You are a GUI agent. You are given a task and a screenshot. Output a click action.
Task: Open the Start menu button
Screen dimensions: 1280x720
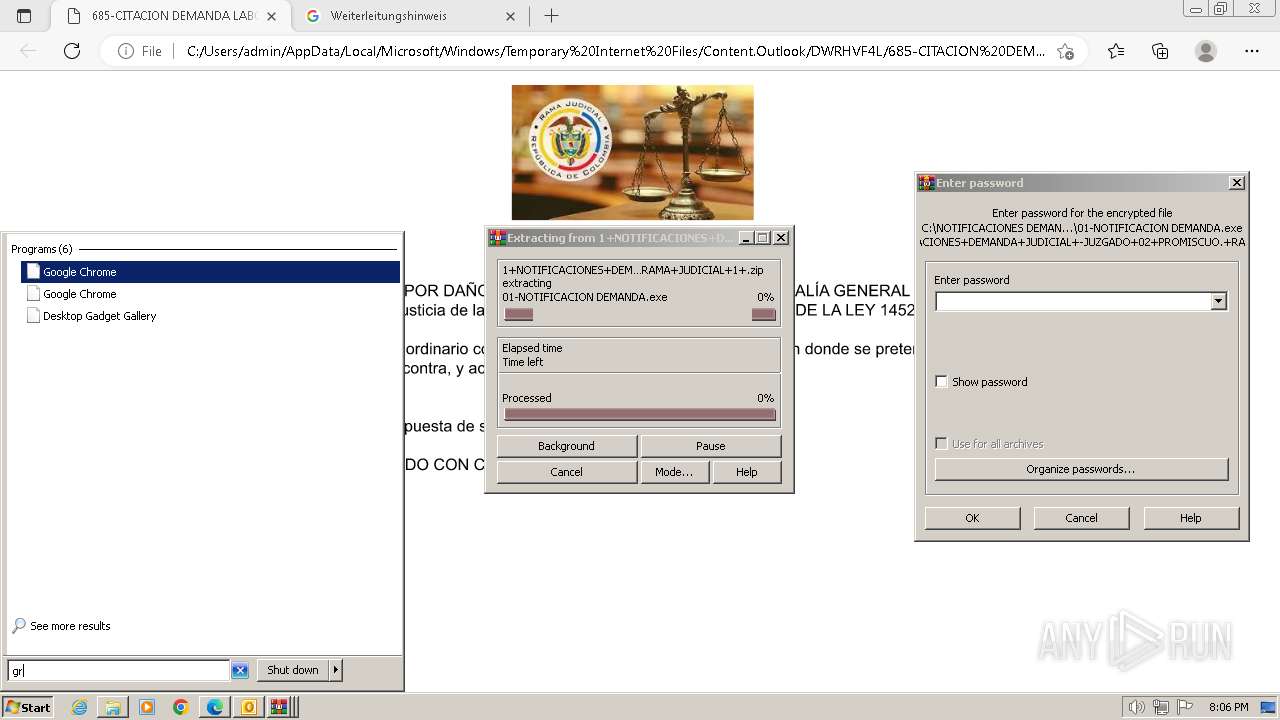[x=28, y=707]
